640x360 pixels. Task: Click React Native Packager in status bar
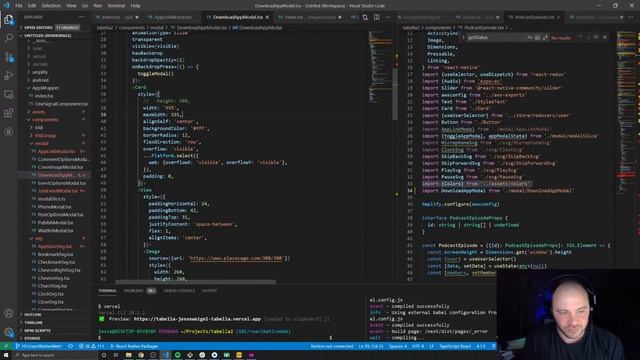click(134, 346)
